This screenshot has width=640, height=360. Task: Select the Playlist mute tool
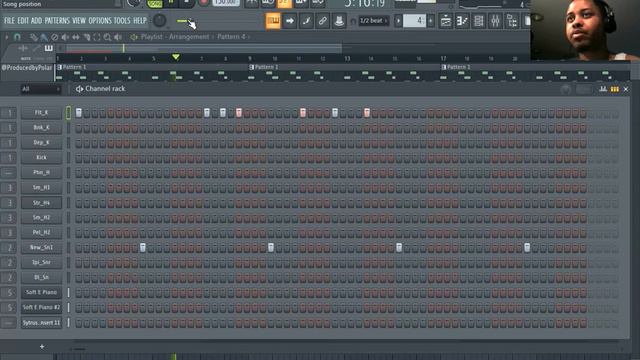(65, 37)
